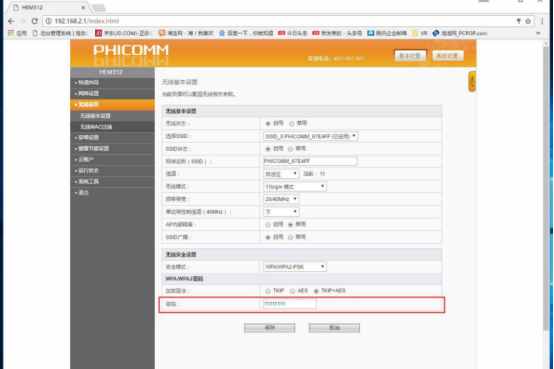554x369 pixels.
Task: View site info icon before 192.168.2.1
Action: pyautogui.click(x=49, y=21)
